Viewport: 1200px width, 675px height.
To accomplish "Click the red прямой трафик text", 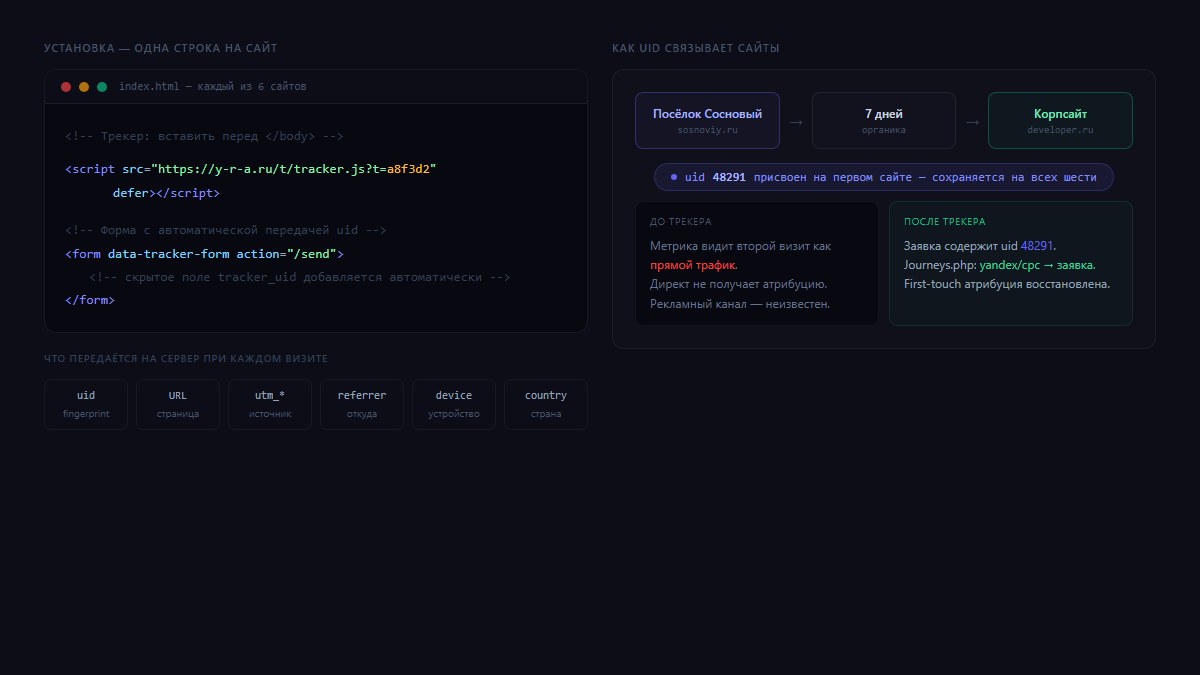I will [x=693, y=265].
